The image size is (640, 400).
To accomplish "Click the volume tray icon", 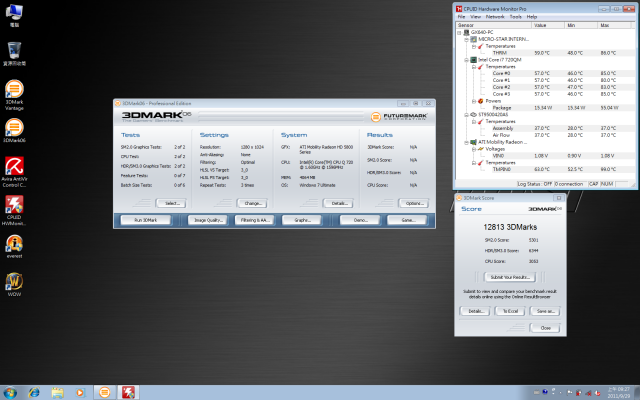I will [x=598, y=393].
